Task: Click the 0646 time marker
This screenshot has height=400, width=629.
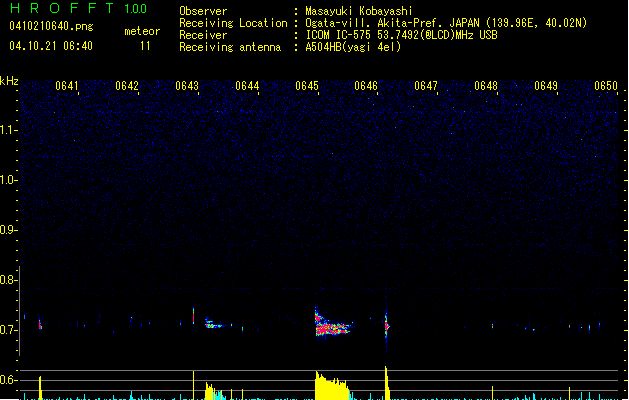Action: coord(366,86)
